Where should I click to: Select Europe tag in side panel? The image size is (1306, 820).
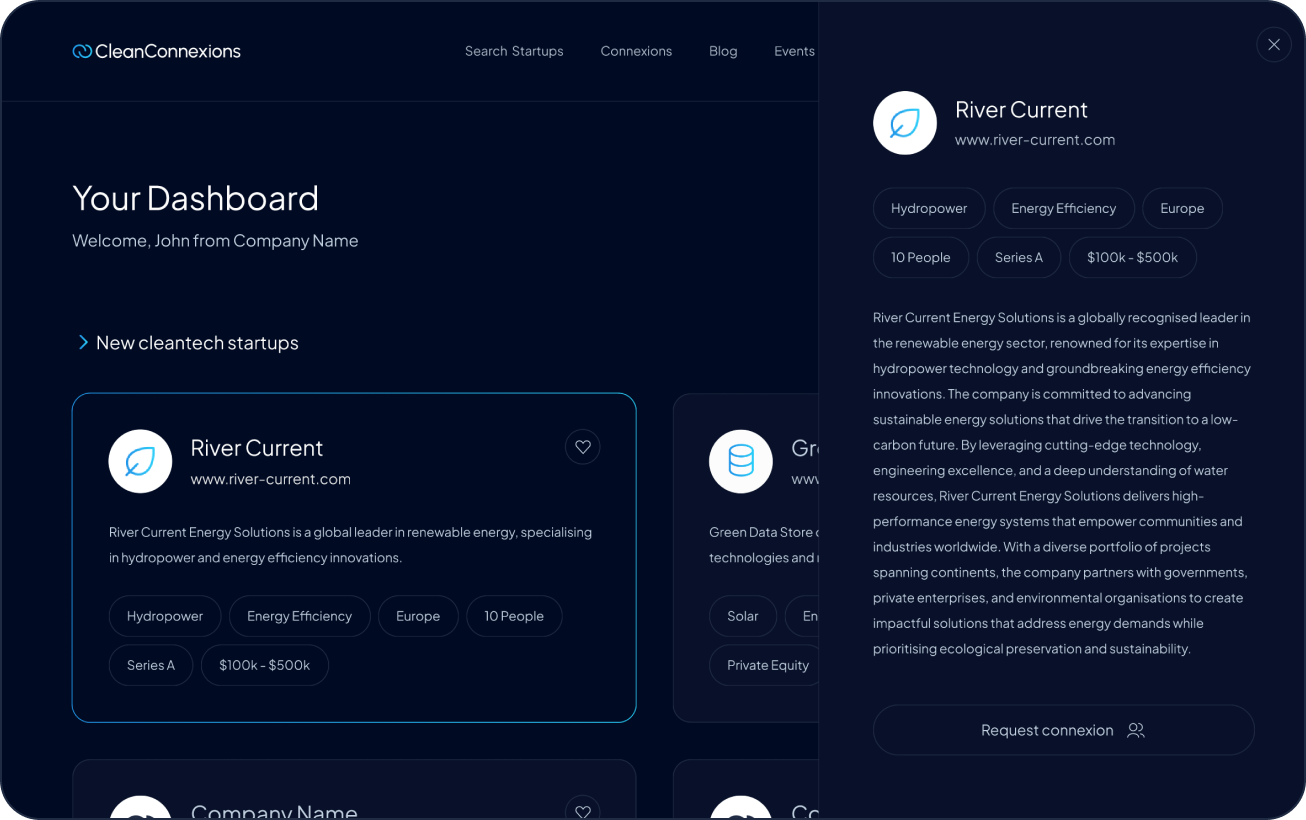[1182, 208]
